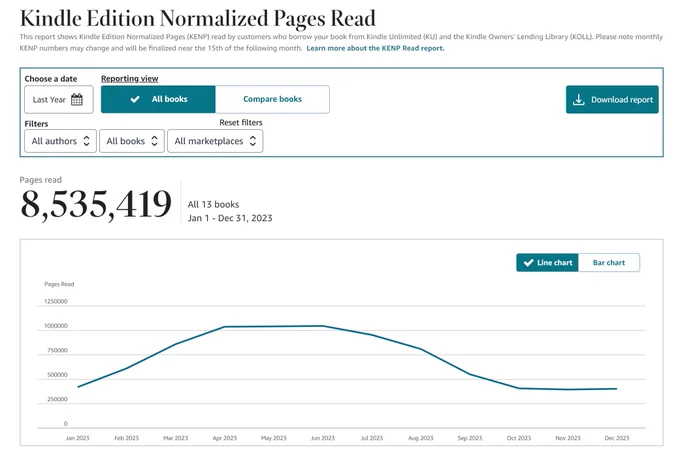Click the Pages Read axis title

coord(59,284)
